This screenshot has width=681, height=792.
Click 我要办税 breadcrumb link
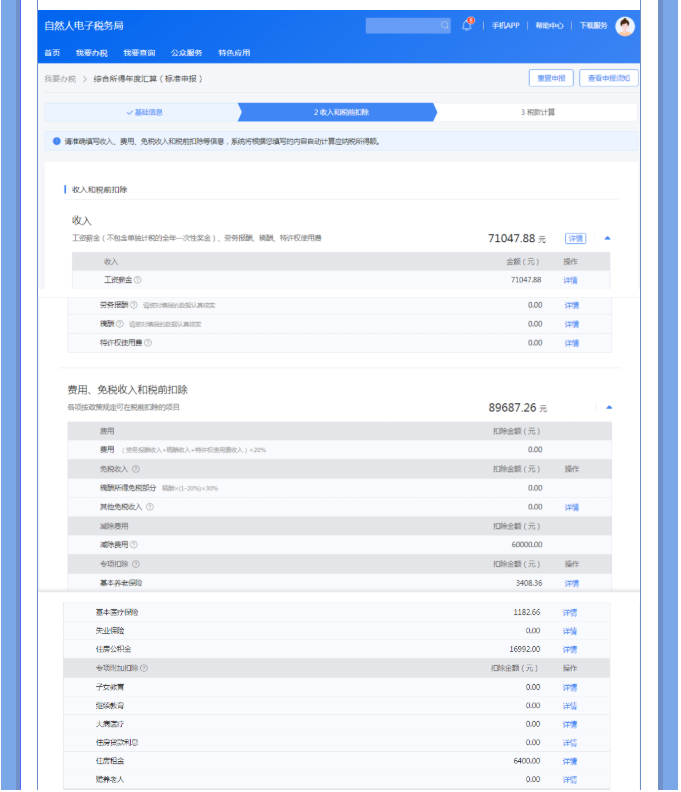(x=60, y=79)
